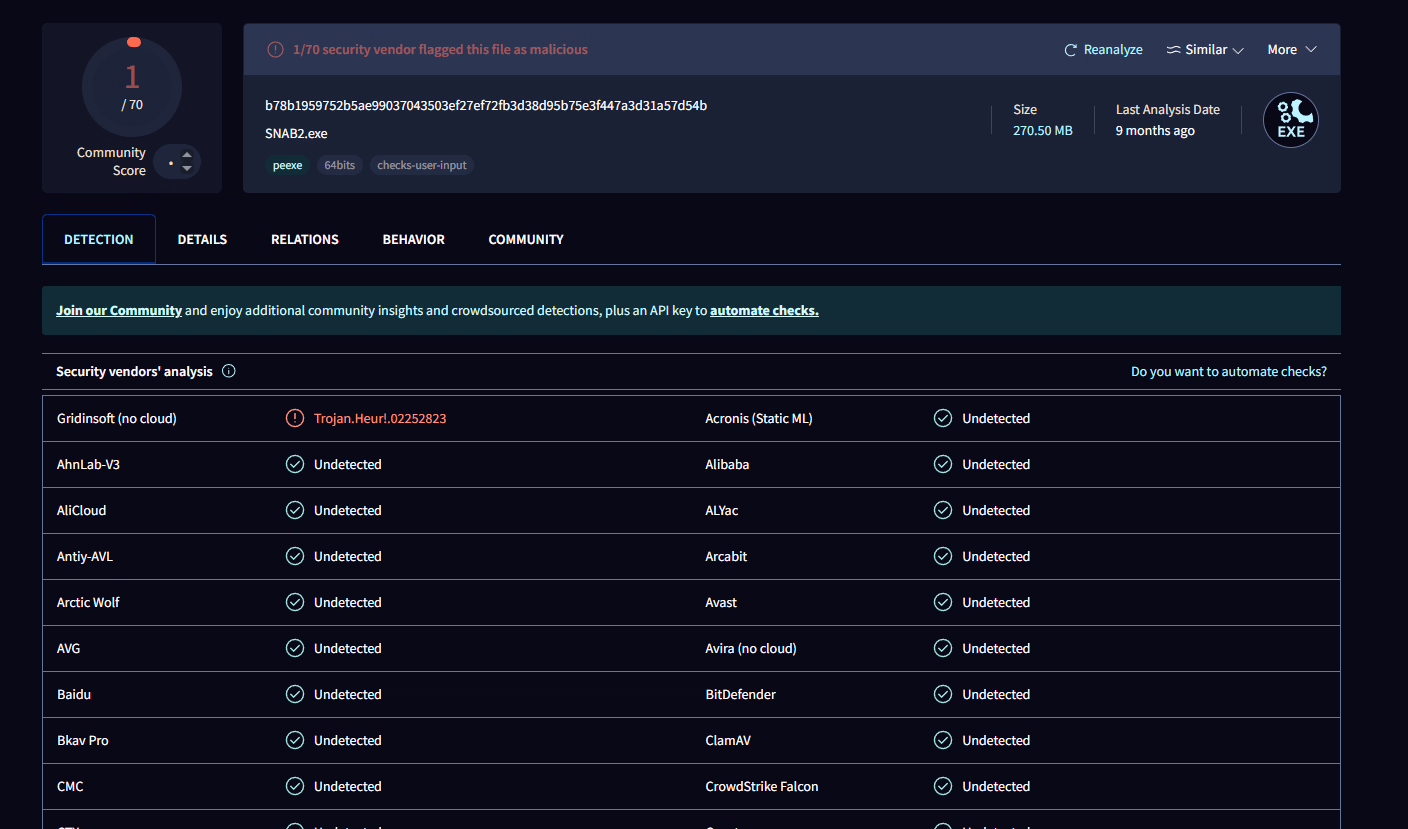
Task: Click the info icon beside Security vendors' analysis
Action: pos(229,371)
